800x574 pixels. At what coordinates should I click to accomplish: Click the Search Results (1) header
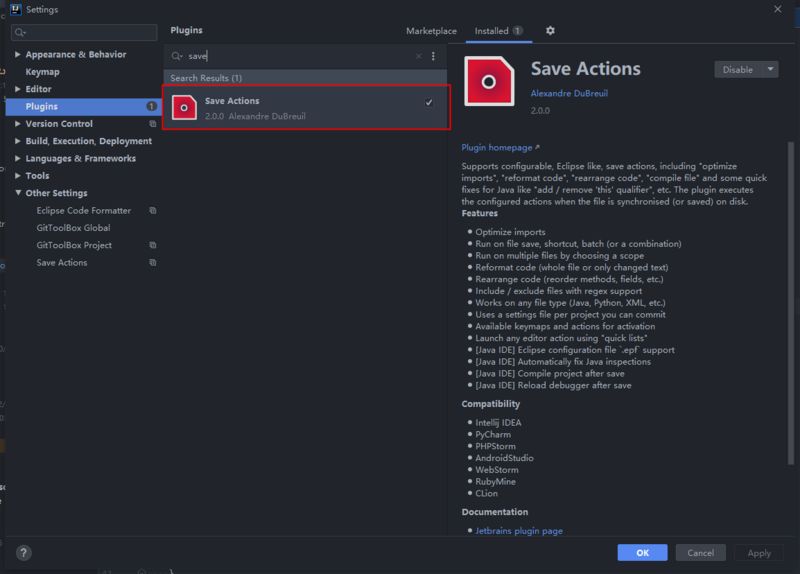(x=206, y=78)
